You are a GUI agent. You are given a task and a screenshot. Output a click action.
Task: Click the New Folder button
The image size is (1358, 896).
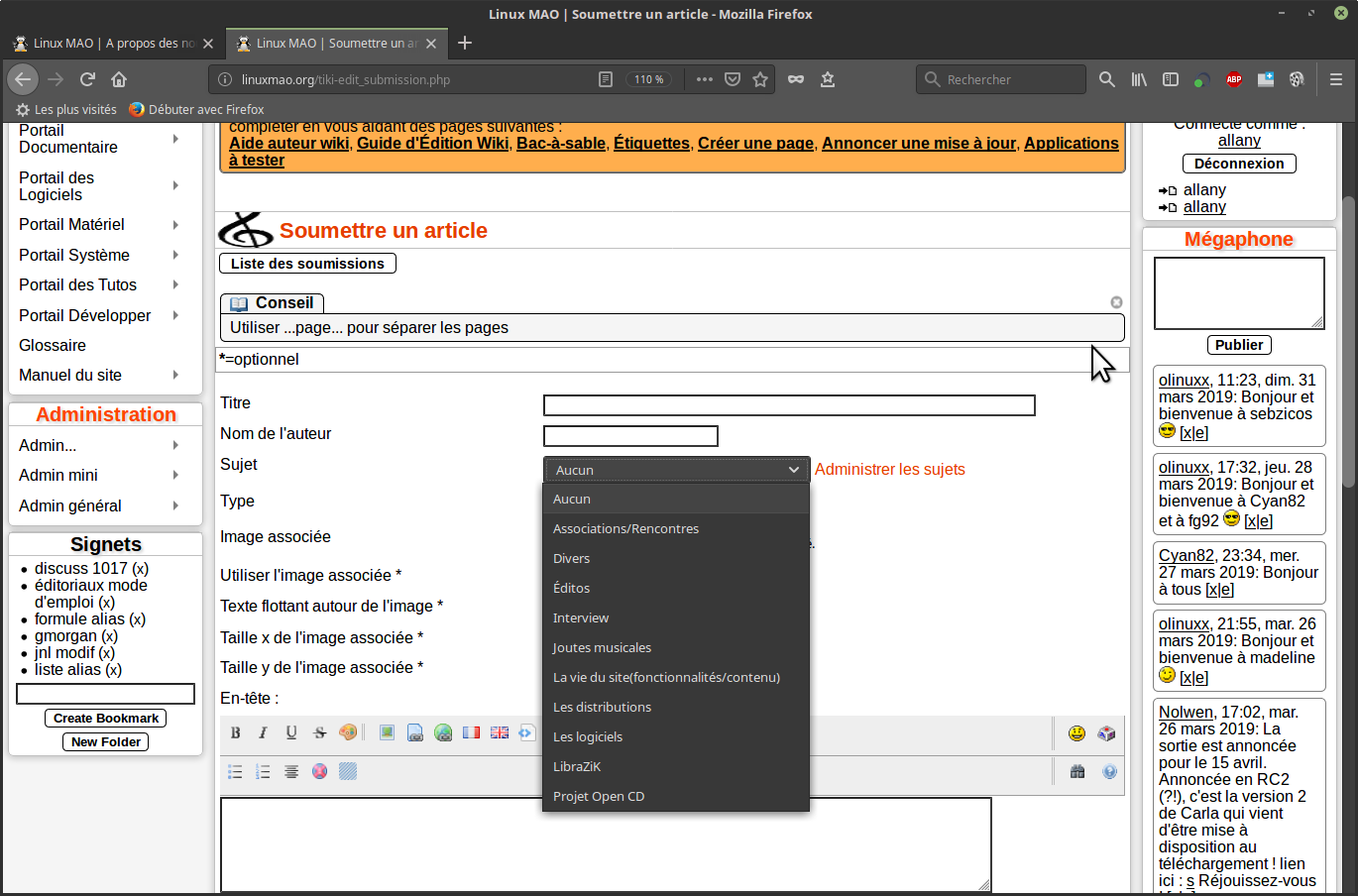tap(106, 742)
